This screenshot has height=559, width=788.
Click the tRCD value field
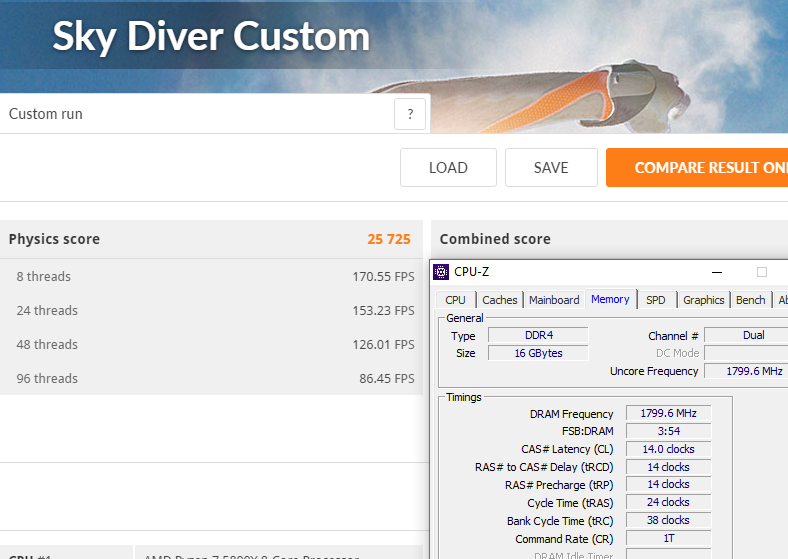coord(668,467)
